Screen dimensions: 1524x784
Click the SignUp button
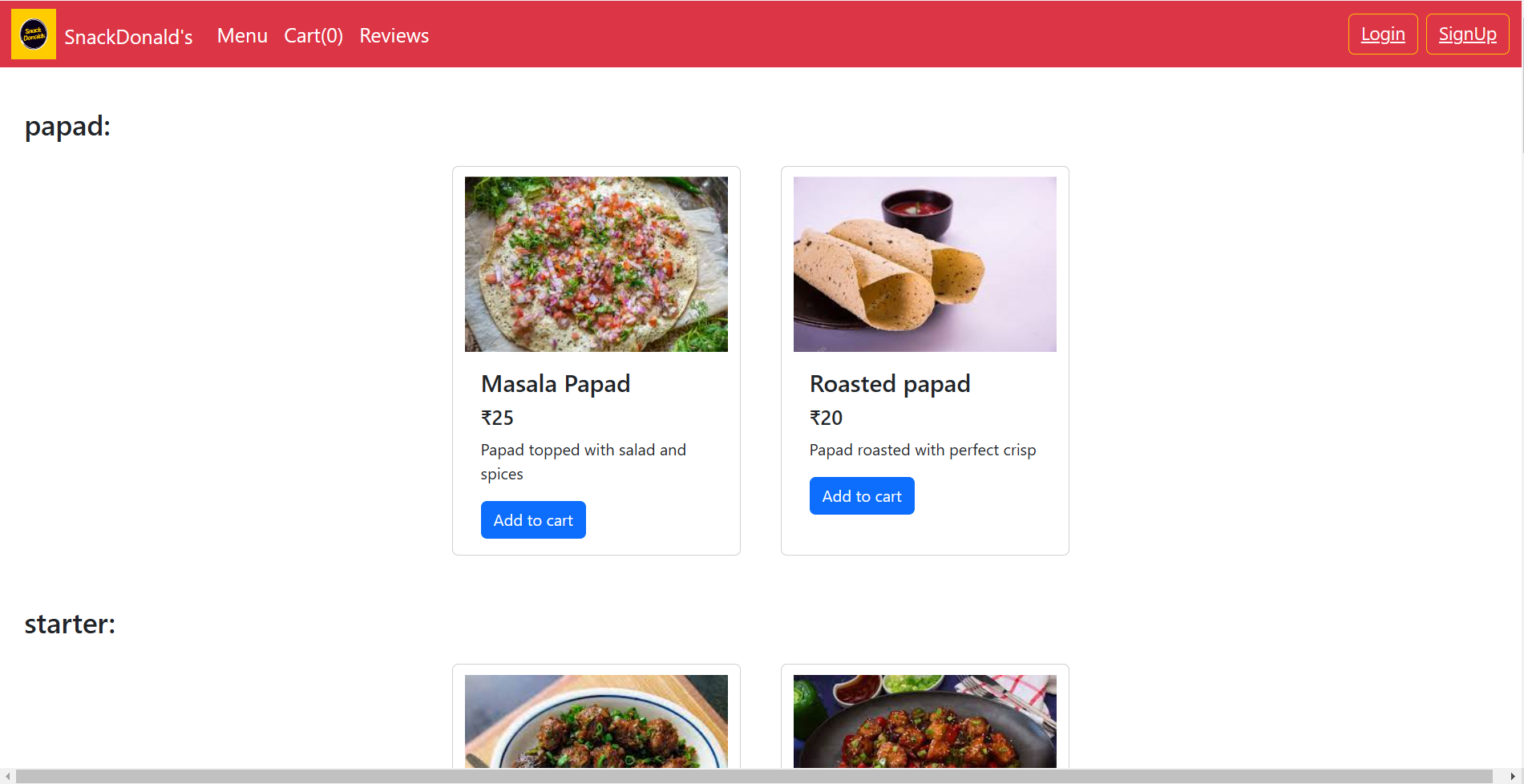tap(1467, 34)
